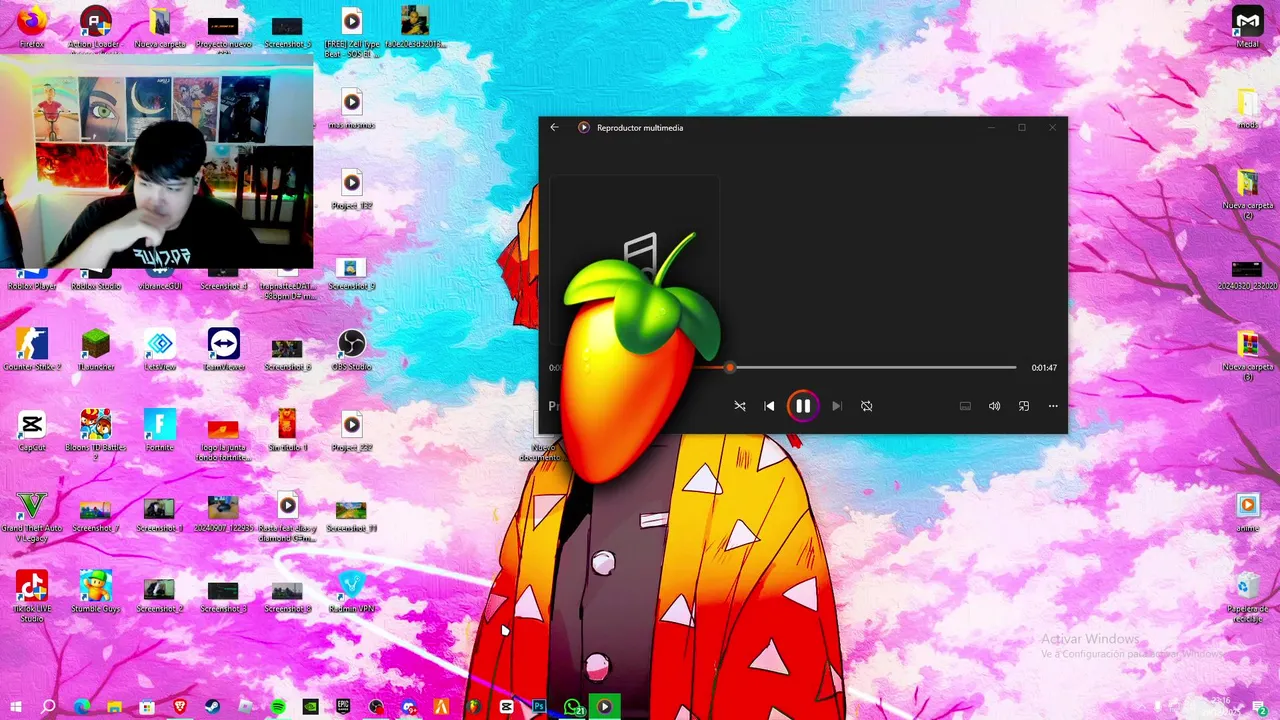1280x720 pixels.
Task: Open Epic Games from the taskbar
Action: click(x=343, y=707)
